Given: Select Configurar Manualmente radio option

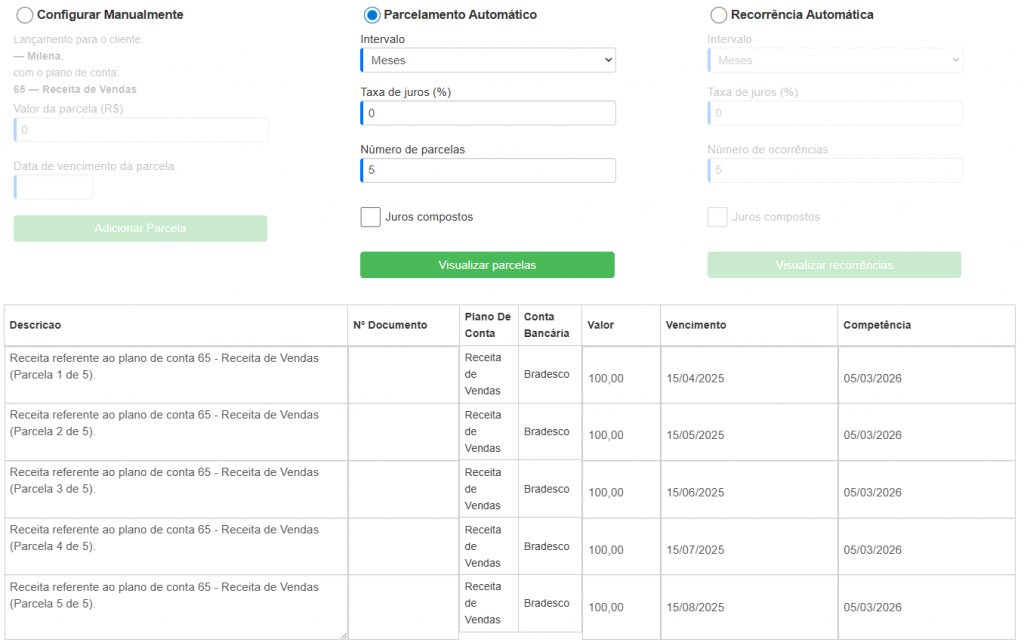Looking at the screenshot, I should (x=24, y=15).
